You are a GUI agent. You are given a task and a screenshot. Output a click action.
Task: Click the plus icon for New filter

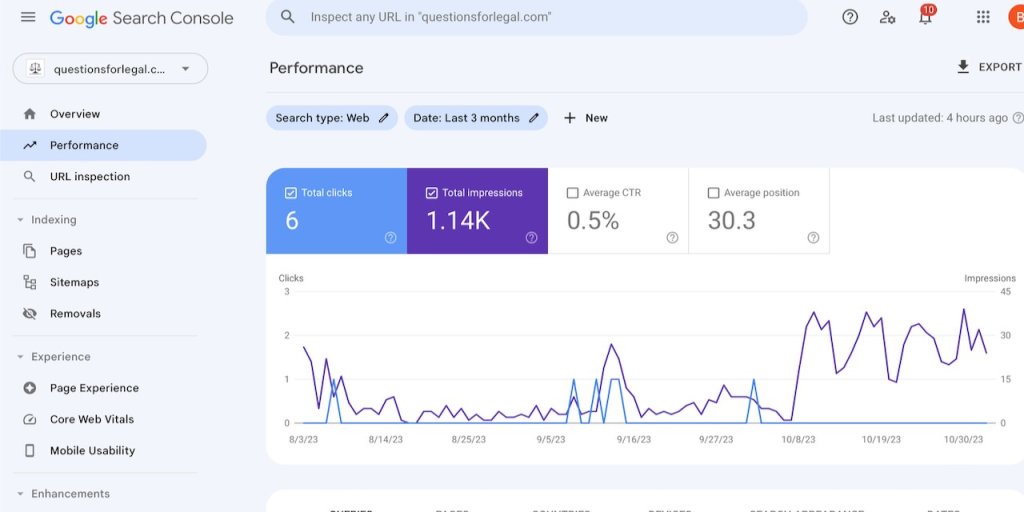569,118
